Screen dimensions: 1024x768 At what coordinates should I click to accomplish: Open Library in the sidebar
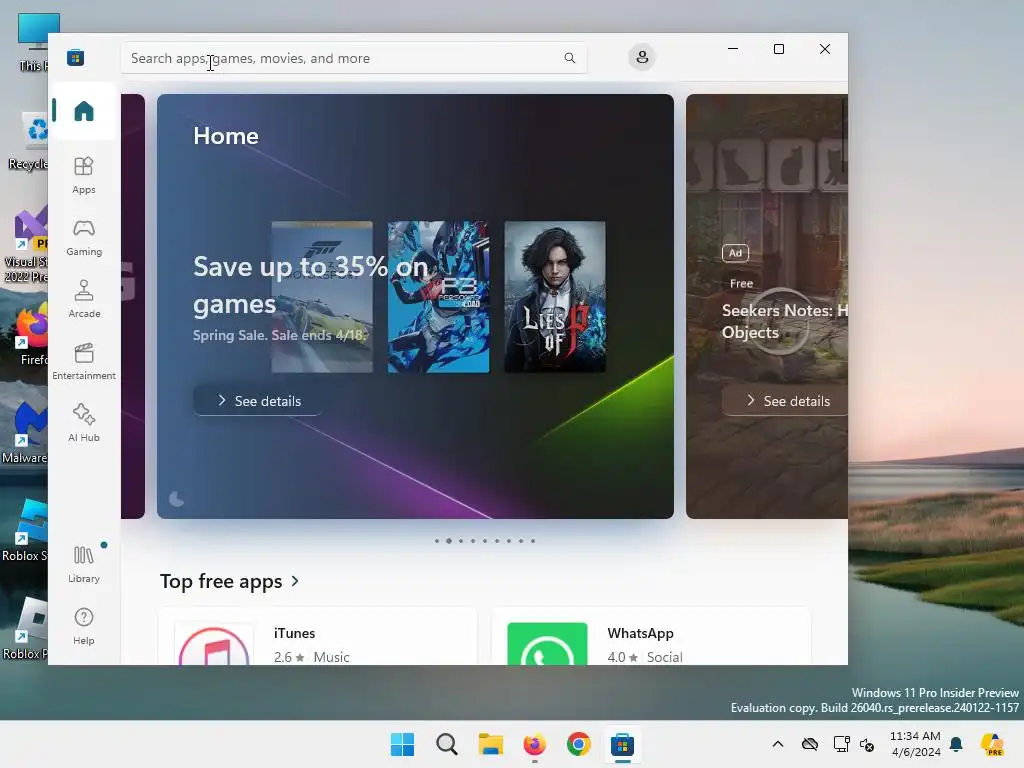pyautogui.click(x=84, y=564)
